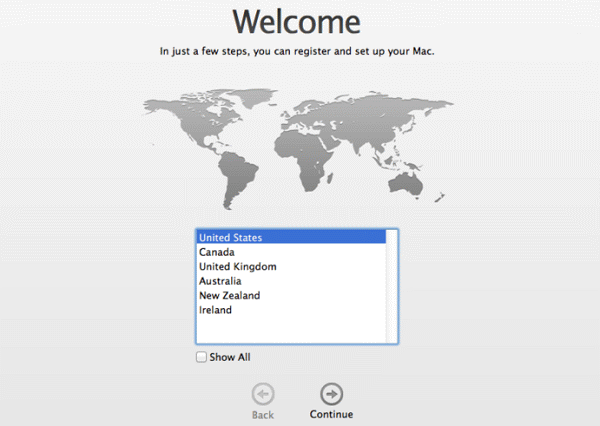Viewport: 600px width, 426px height.
Task: Click the world map image
Action: coord(298,149)
